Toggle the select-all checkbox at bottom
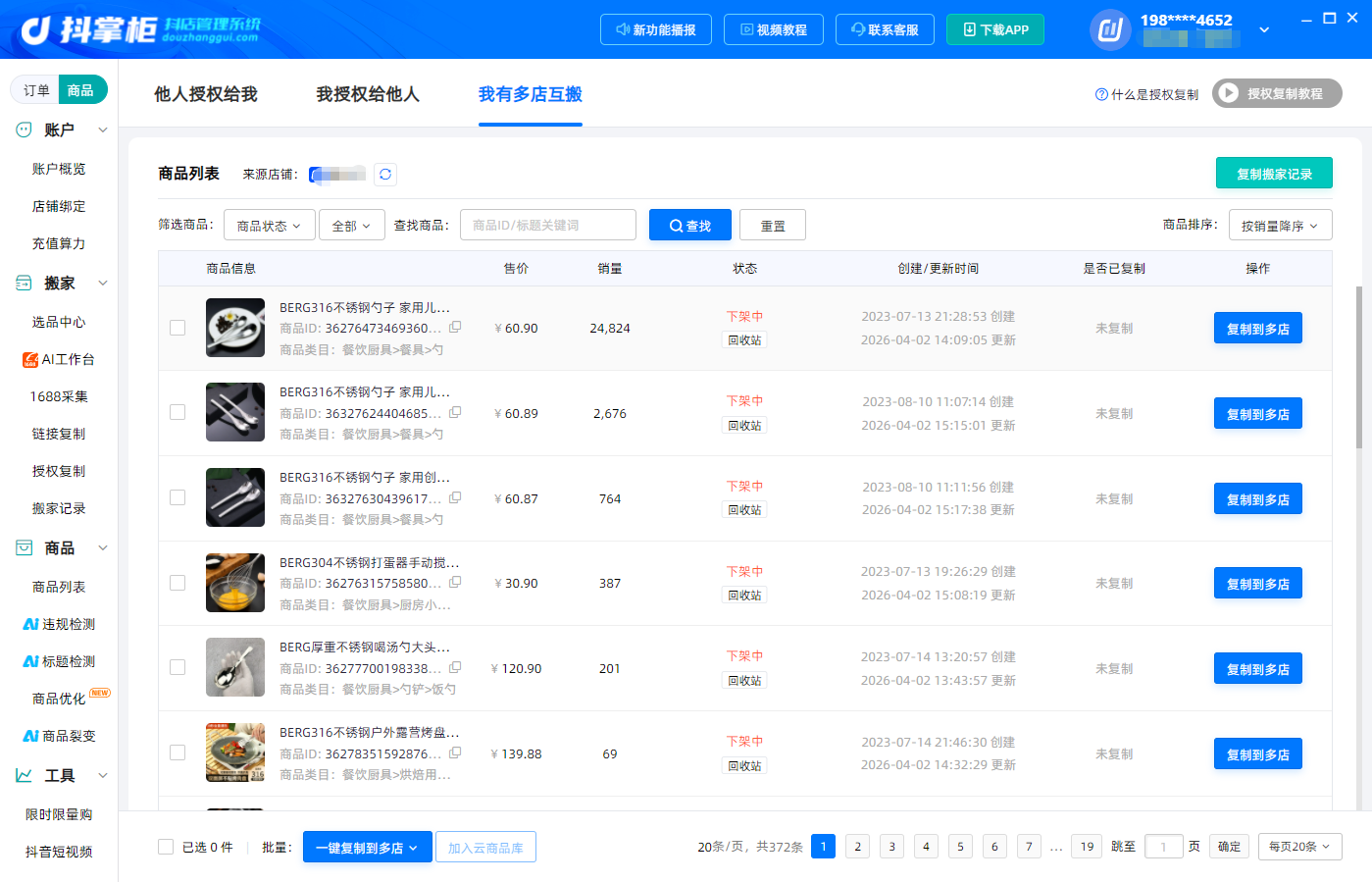The image size is (1372, 882). tap(166, 847)
